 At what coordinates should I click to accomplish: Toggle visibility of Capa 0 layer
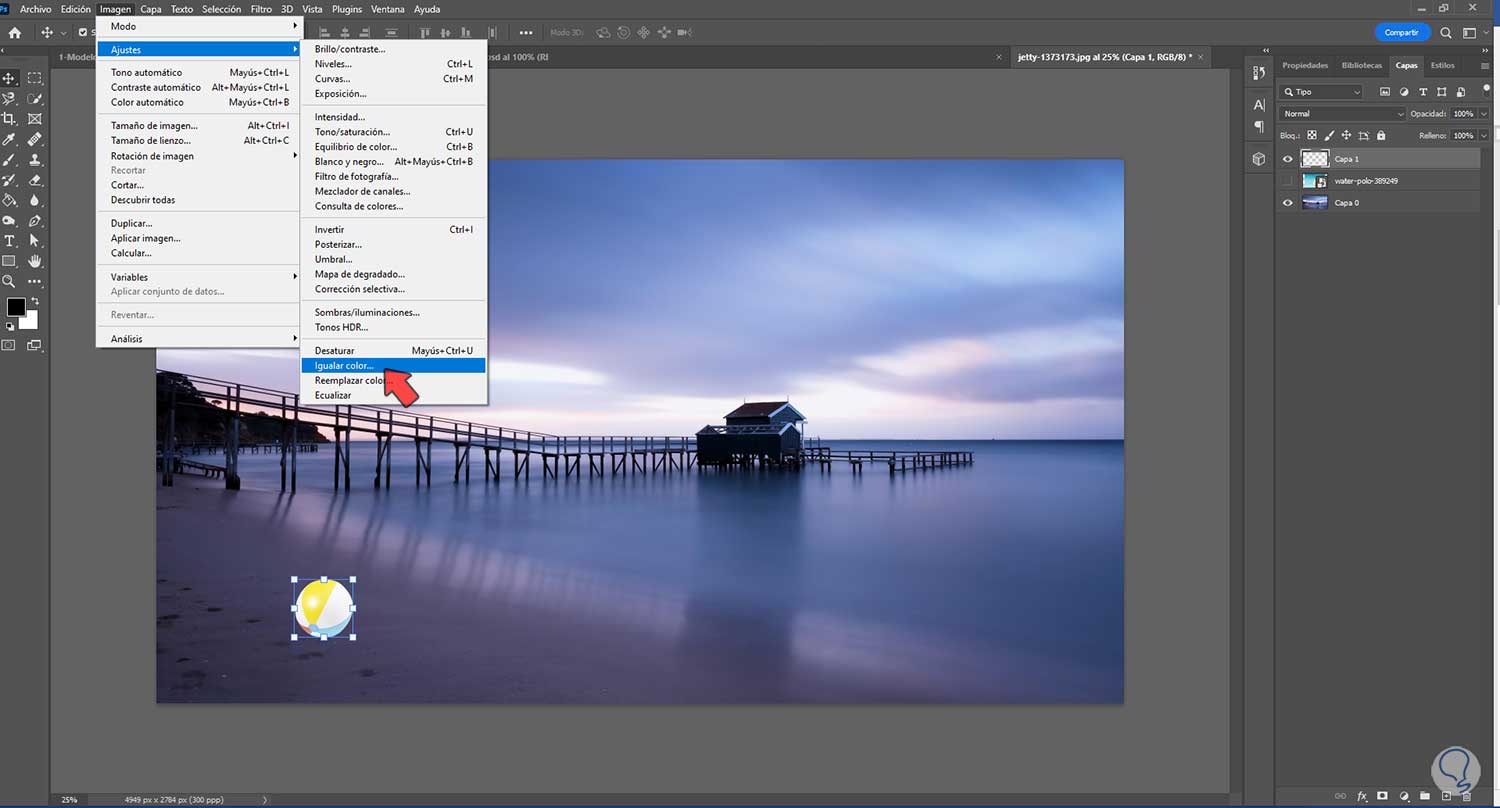click(1288, 203)
